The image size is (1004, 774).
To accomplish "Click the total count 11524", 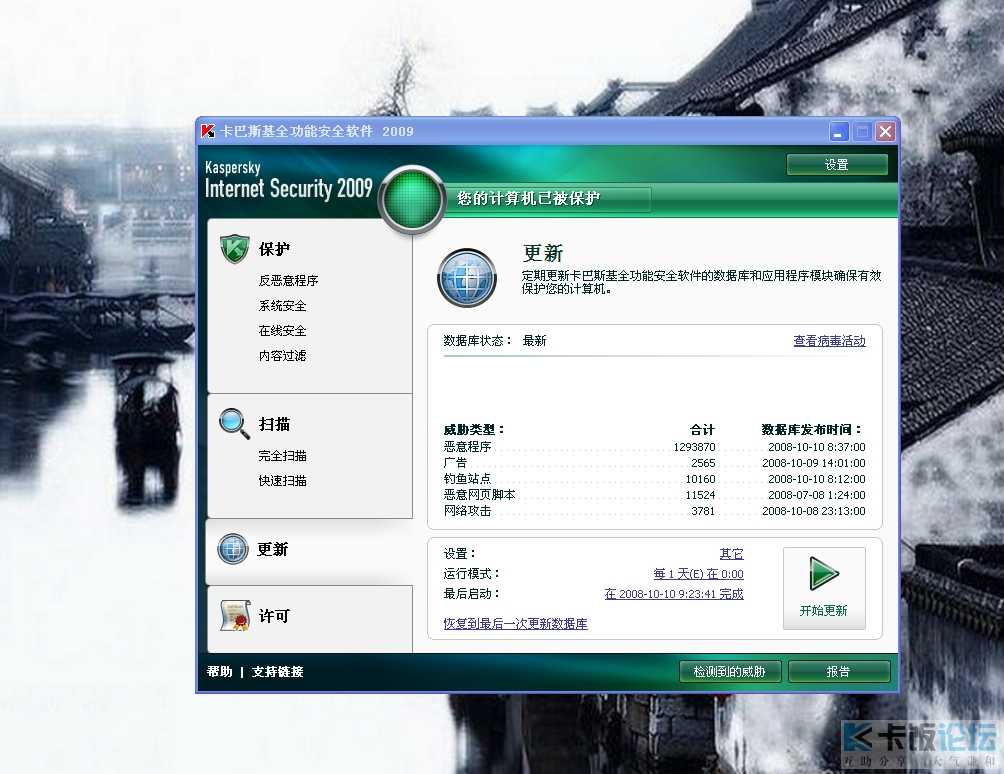I will (700, 495).
